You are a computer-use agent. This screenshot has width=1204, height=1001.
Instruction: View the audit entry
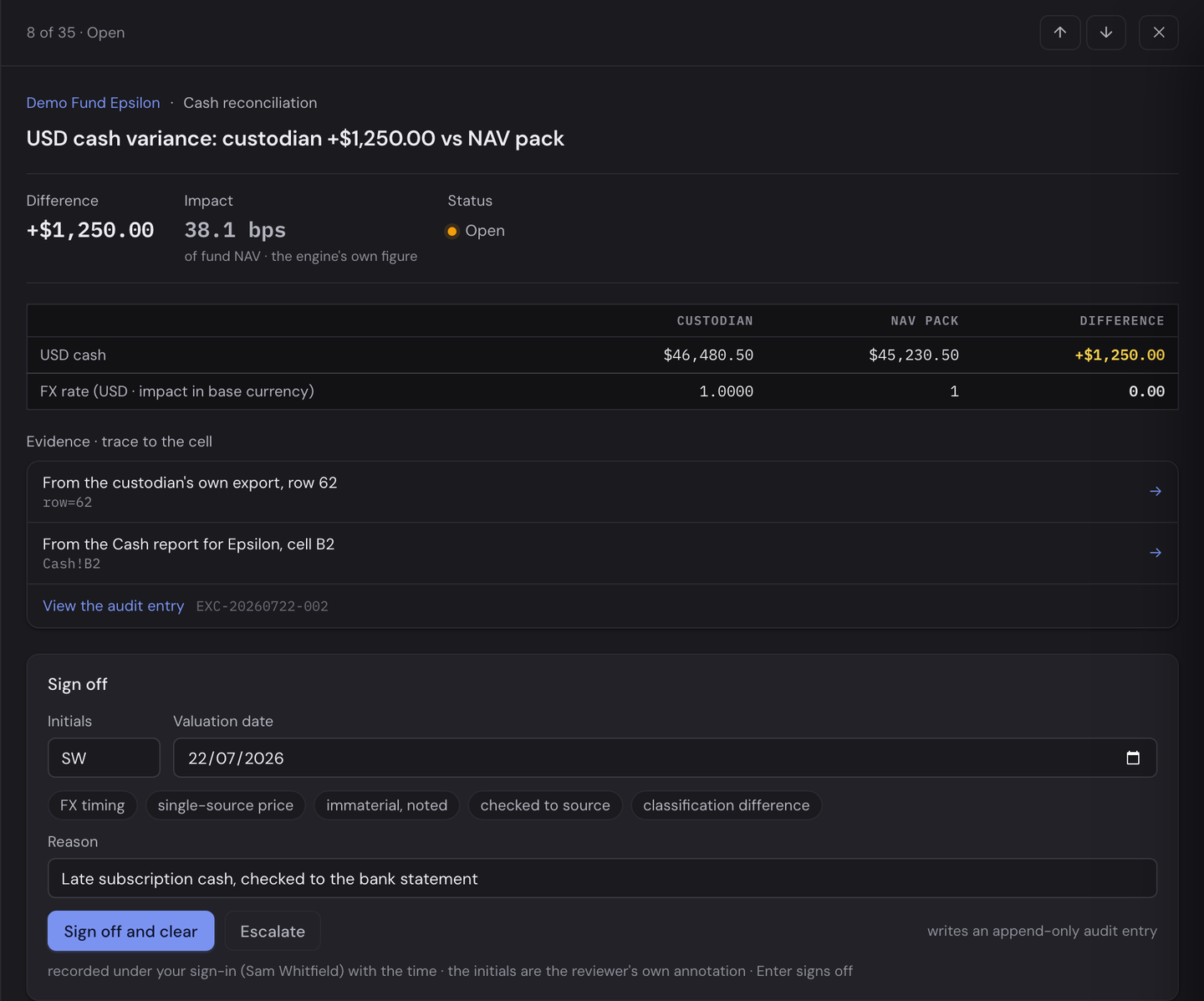[114, 605]
